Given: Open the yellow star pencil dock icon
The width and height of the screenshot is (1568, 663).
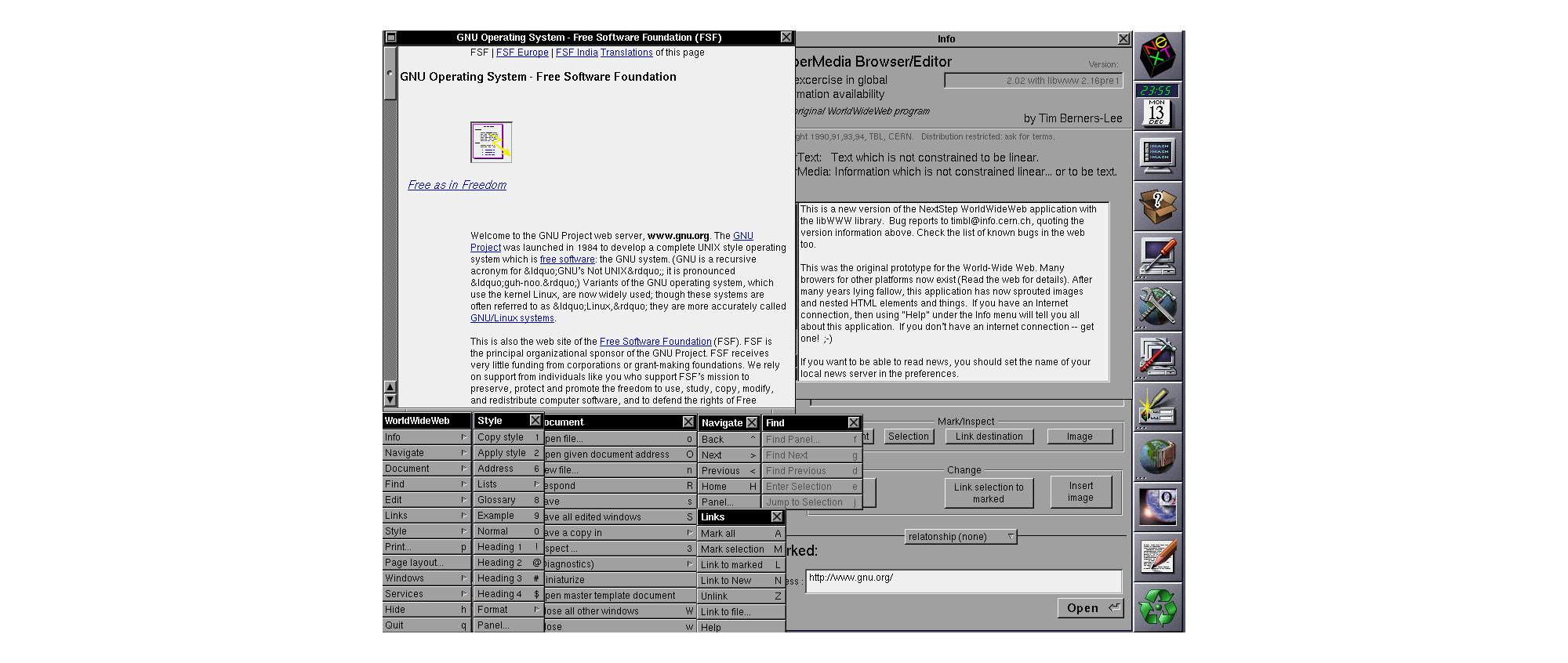Looking at the screenshot, I should (x=1158, y=407).
